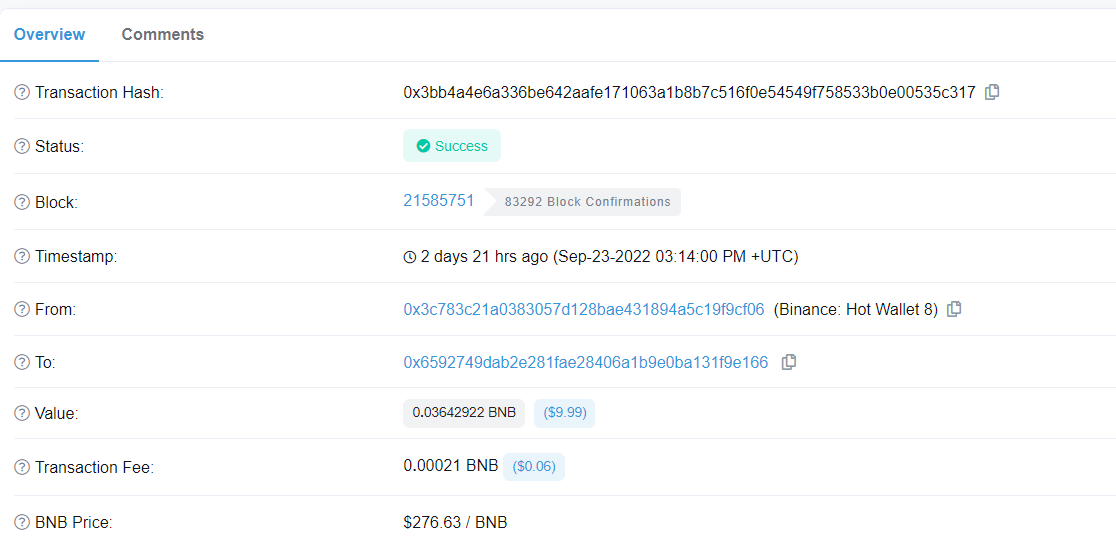
Task: Click the Status: label
Action: tap(60, 147)
